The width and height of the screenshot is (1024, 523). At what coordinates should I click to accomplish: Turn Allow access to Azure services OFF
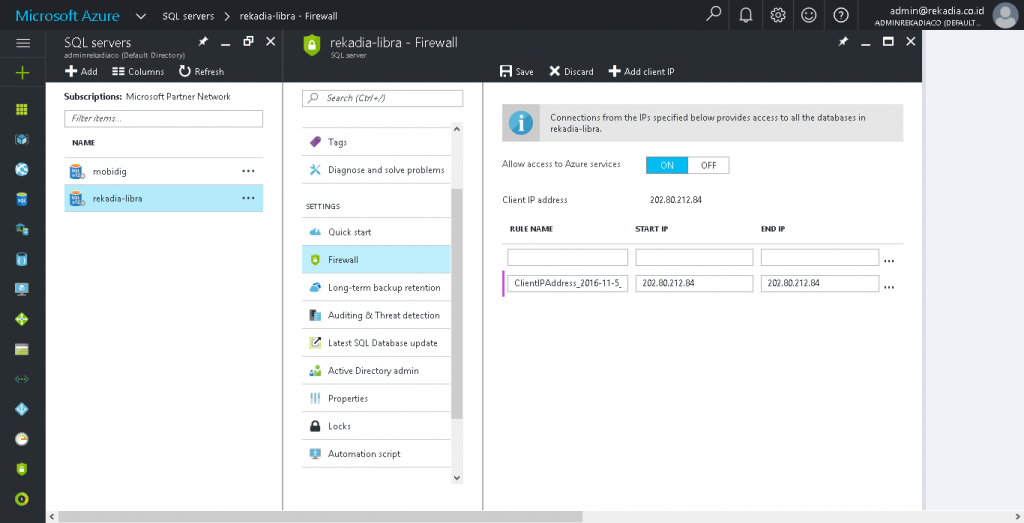(x=709, y=165)
